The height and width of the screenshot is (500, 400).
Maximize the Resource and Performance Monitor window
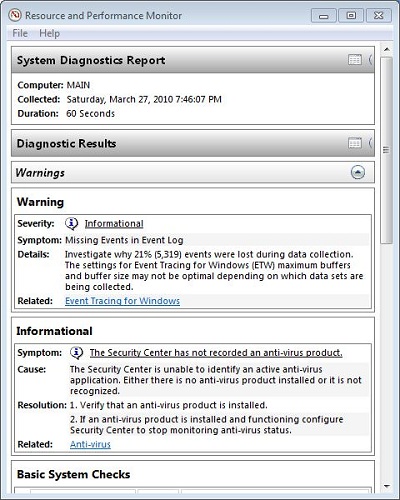(x=351, y=16)
